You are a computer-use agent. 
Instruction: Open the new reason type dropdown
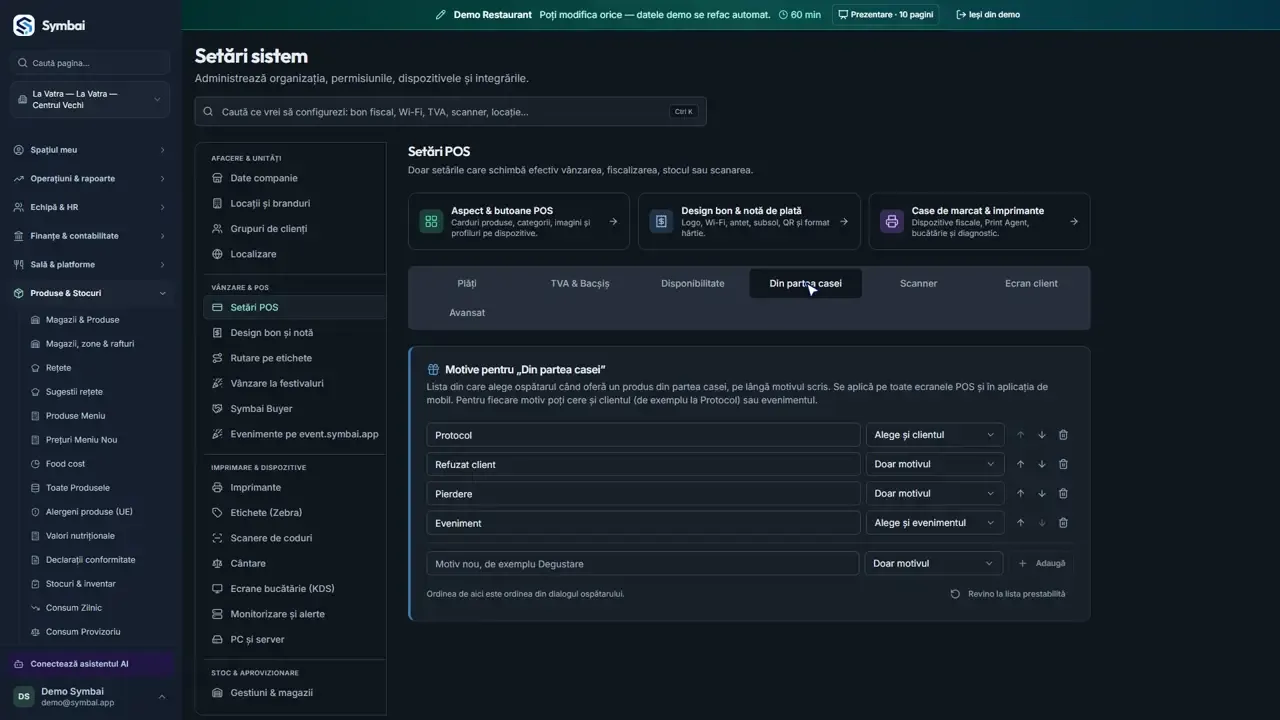(x=933, y=563)
